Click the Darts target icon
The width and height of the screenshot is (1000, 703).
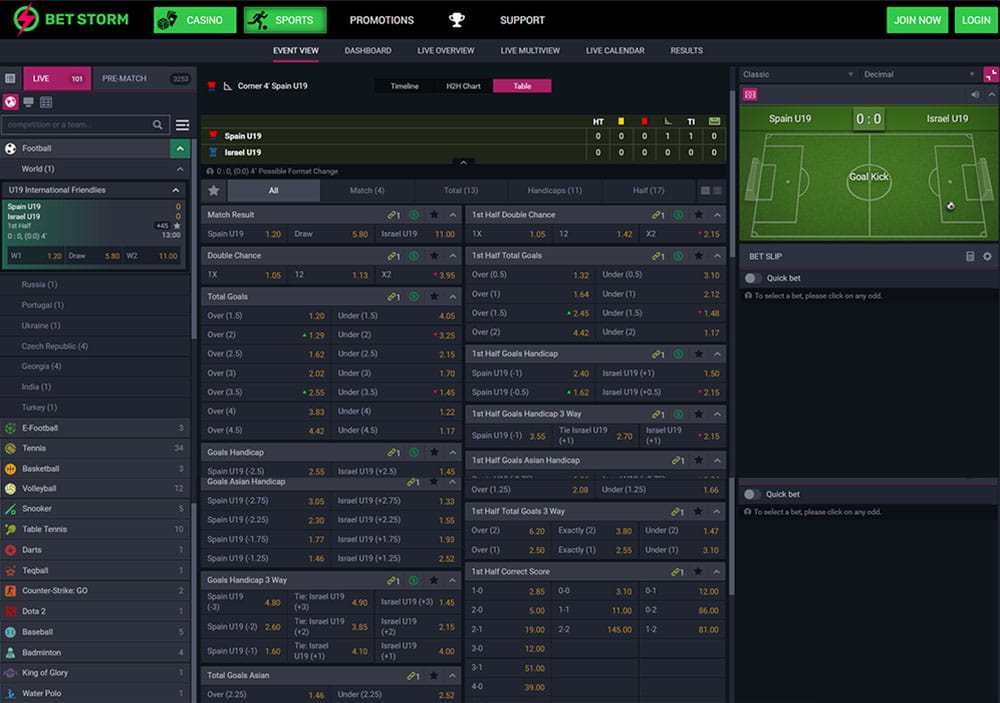click(11, 550)
